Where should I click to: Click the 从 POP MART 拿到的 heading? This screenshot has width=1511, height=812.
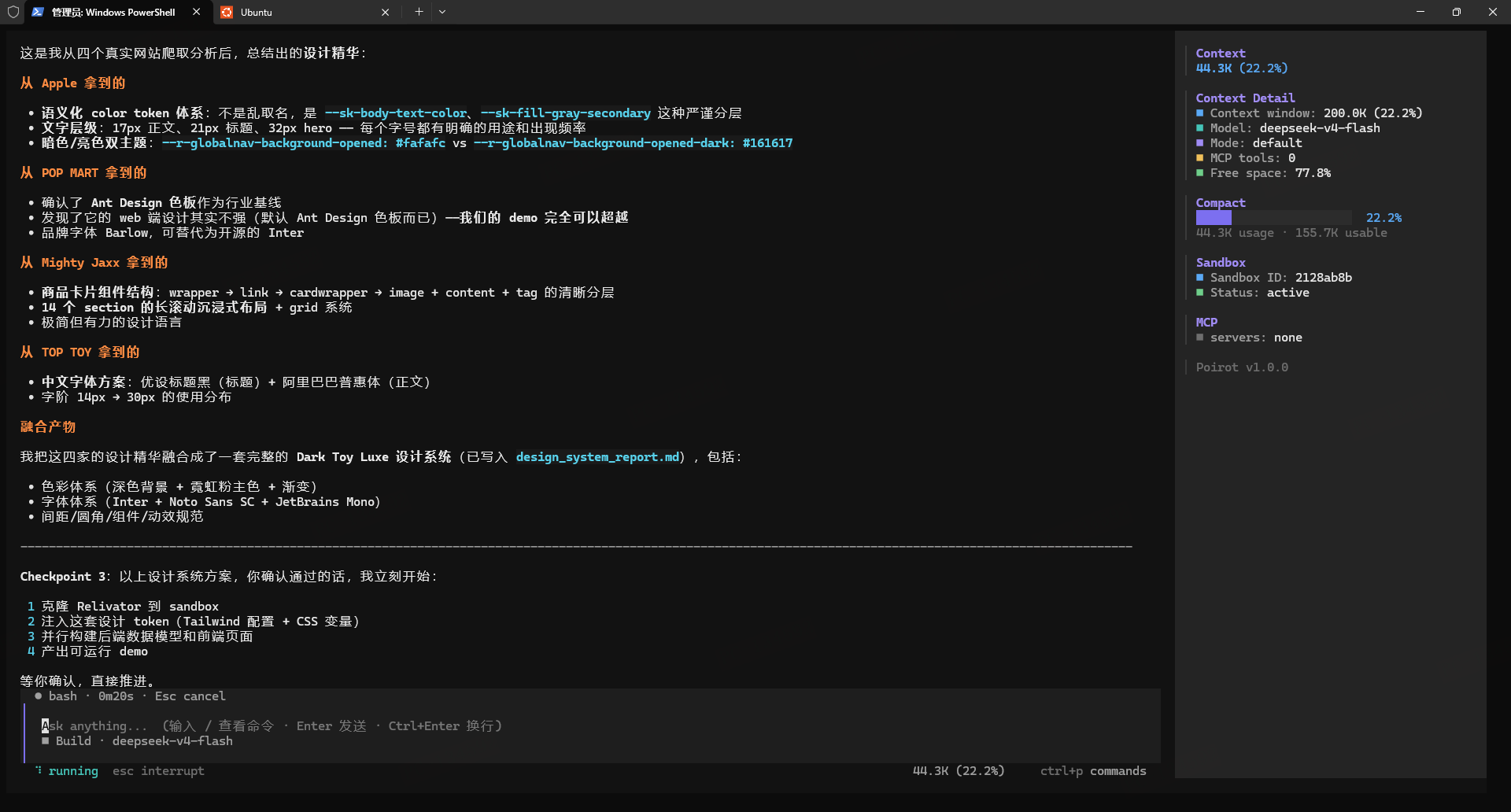(83, 173)
